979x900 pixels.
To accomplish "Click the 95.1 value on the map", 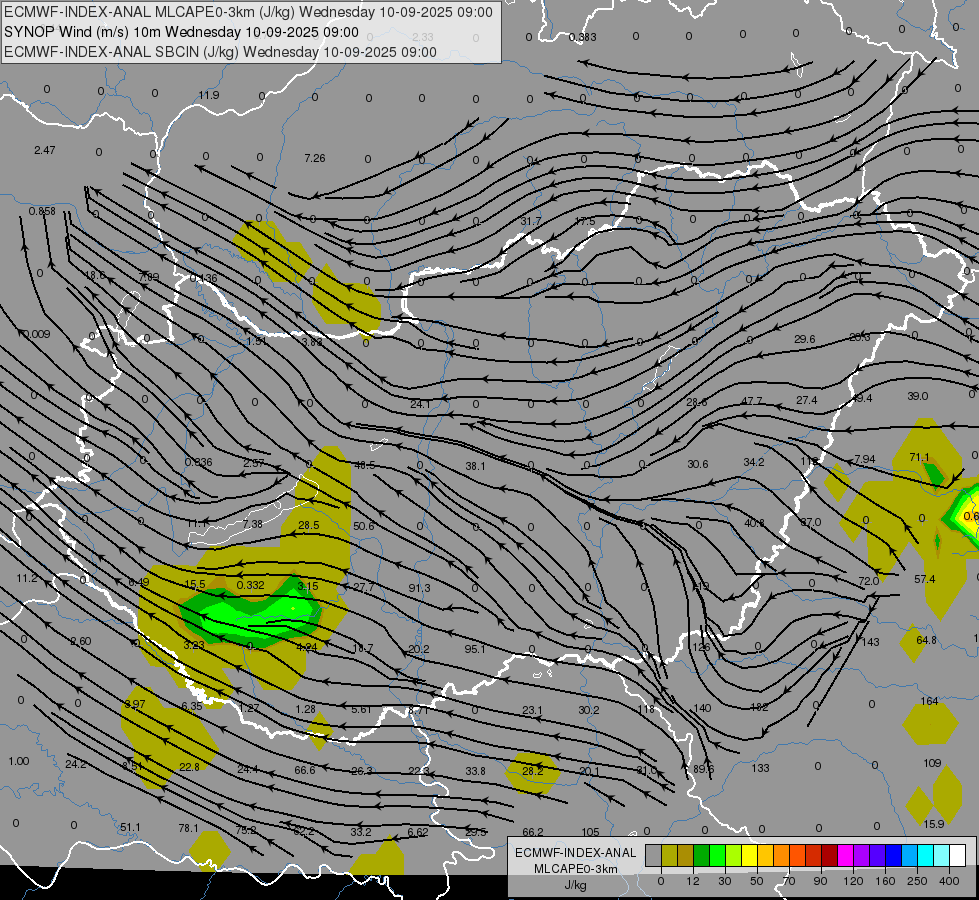I will point(475,649).
